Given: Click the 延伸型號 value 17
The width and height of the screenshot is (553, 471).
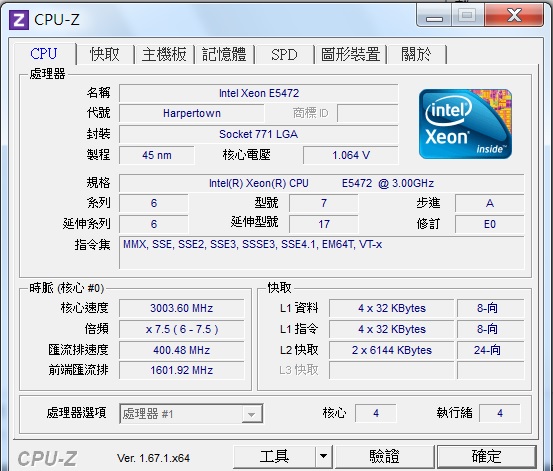Looking at the screenshot, I should click(x=324, y=224).
